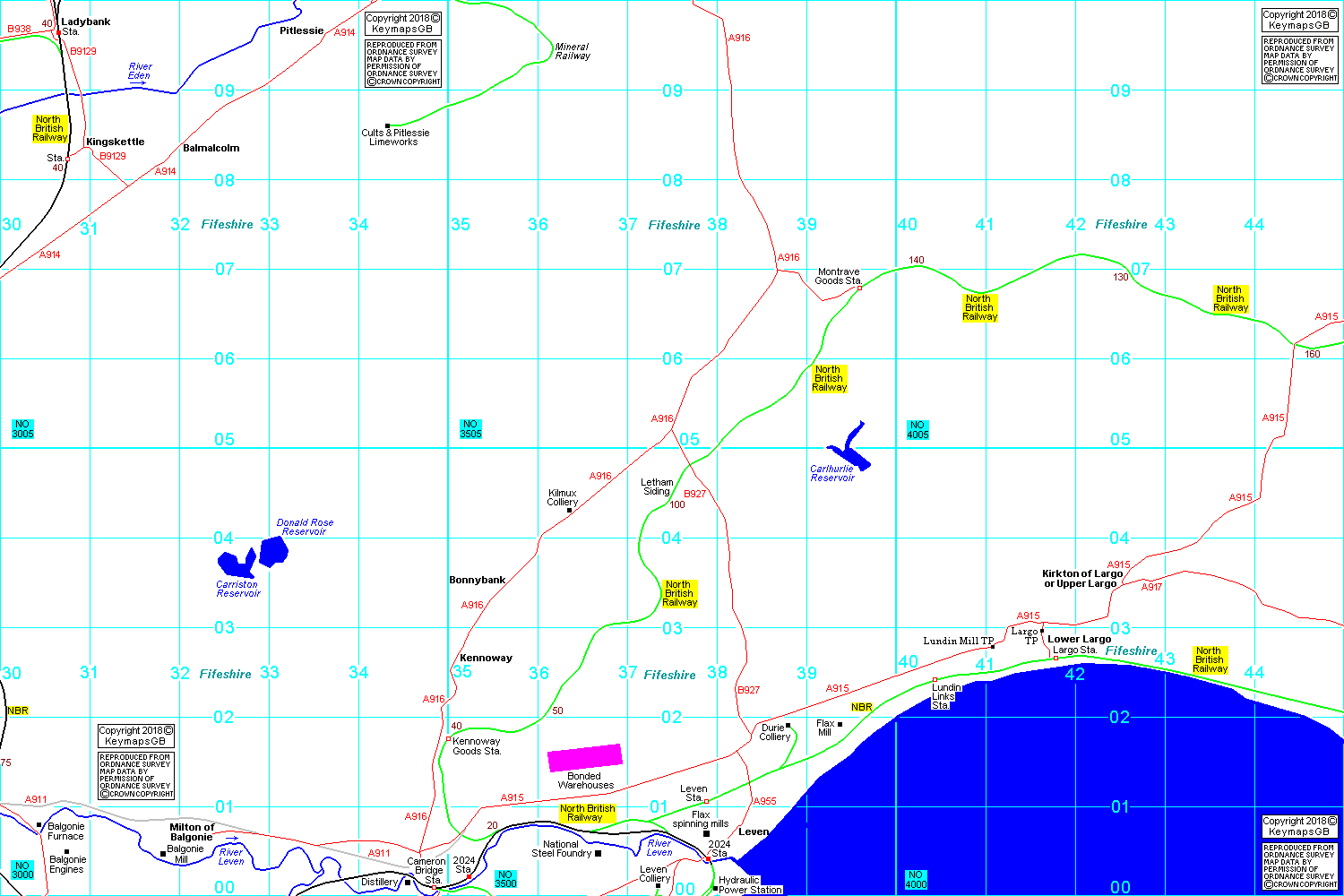Select the Mineral Railway label
The width and height of the screenshot is (1344, 896).
click(x=573, y=51)
